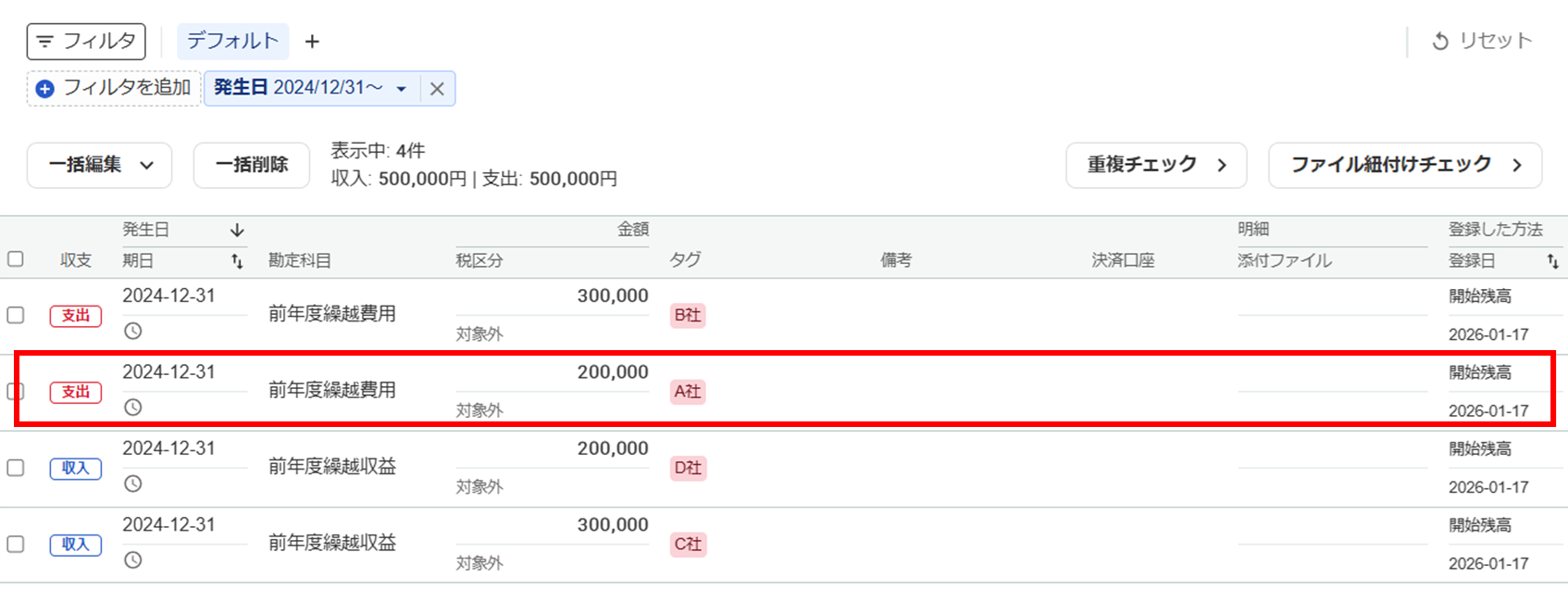Open the 一括編集 dropdown
This screenshot has height=590, width=1568.
click(x=100, y=166)
